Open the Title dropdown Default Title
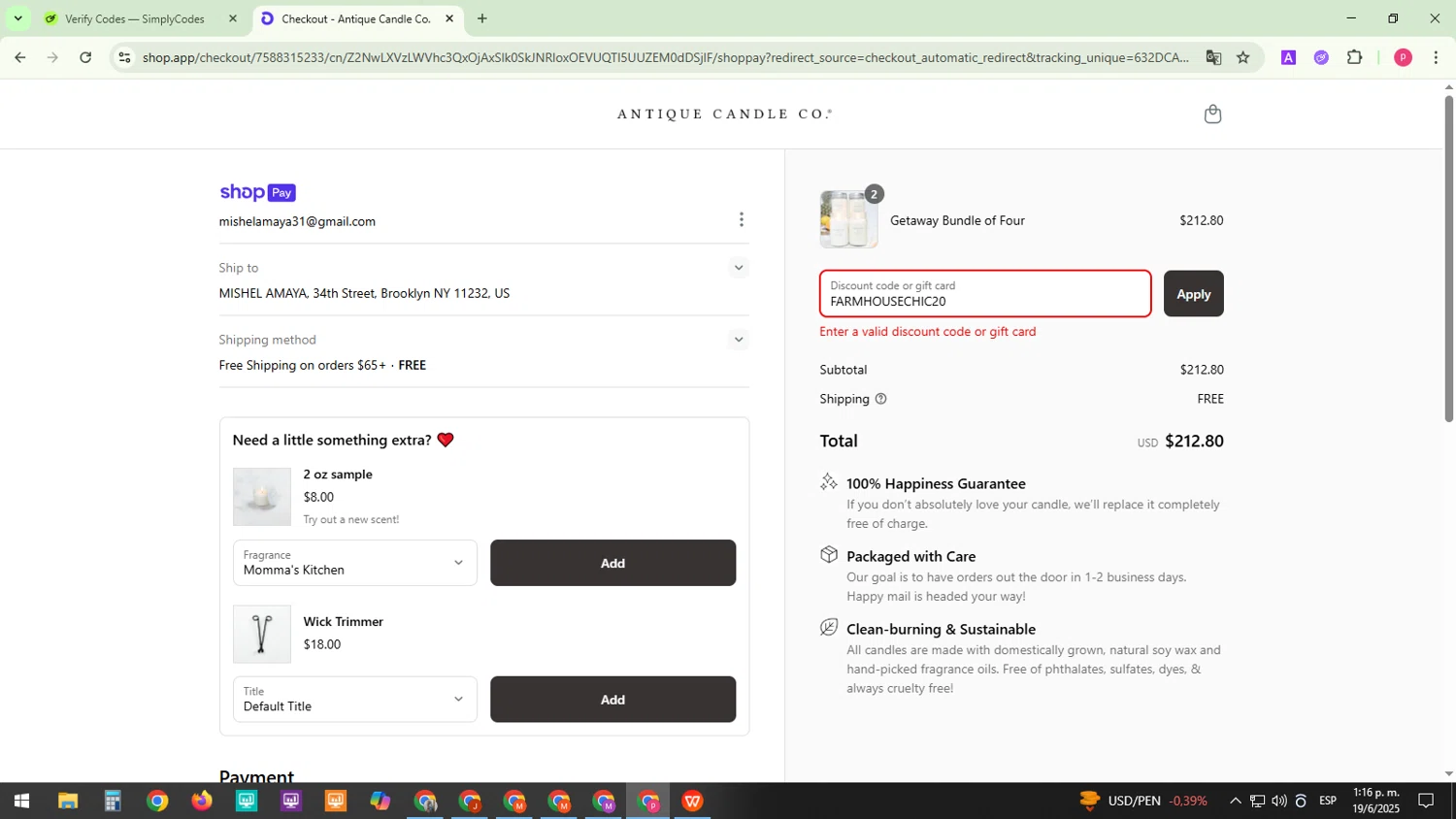The height and width of the screenshot is (819, 1456). 355,700
